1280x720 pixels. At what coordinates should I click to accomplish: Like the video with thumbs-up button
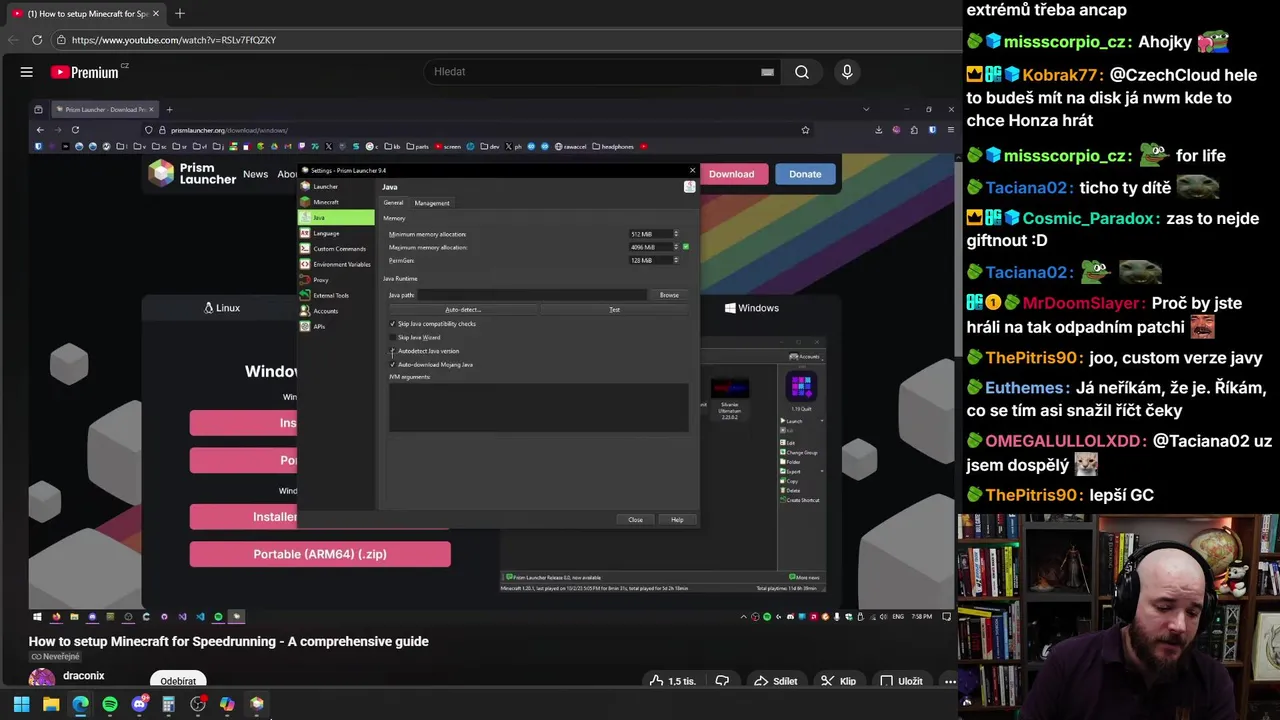pyautogui.click(x=671, y=681)
